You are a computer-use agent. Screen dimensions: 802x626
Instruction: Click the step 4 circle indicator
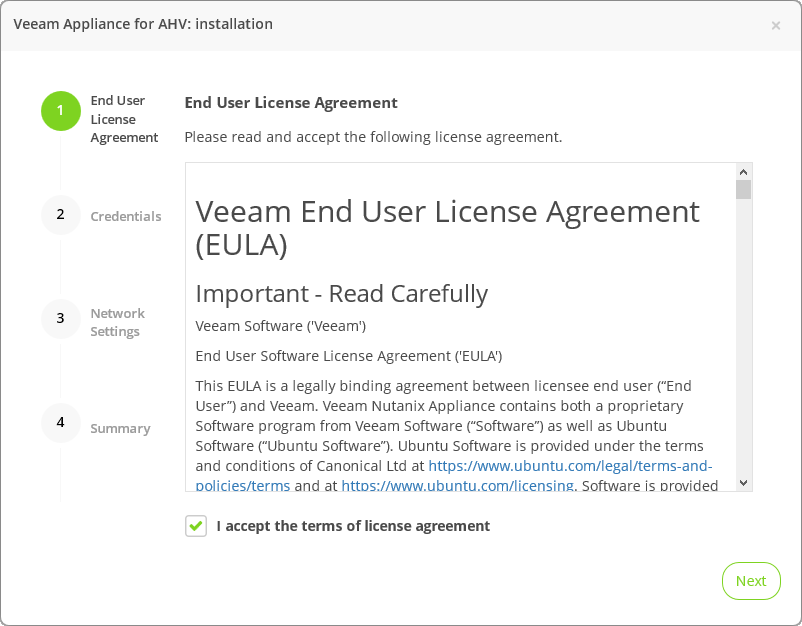(60, 423)
